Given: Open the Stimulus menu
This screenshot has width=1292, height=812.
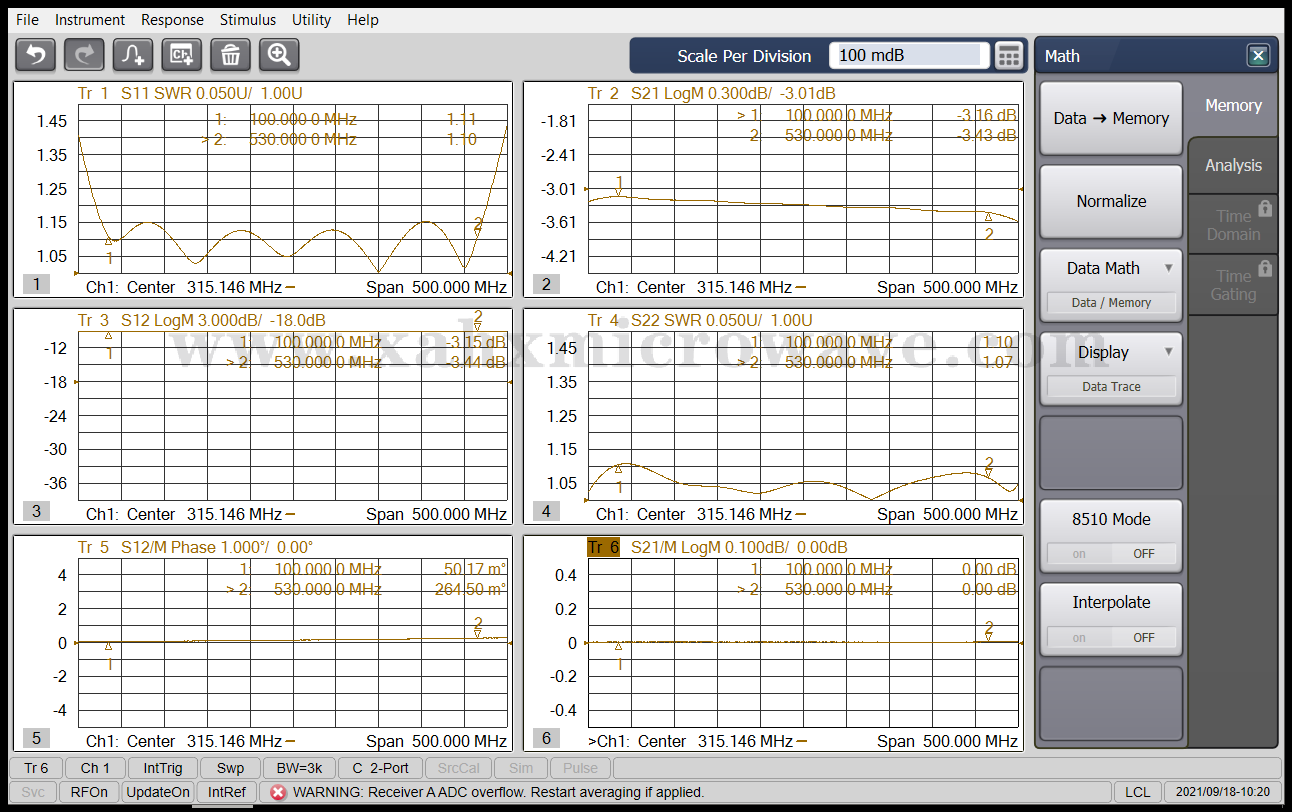Looking at the screenshot, I should click(x=248, y=20).
